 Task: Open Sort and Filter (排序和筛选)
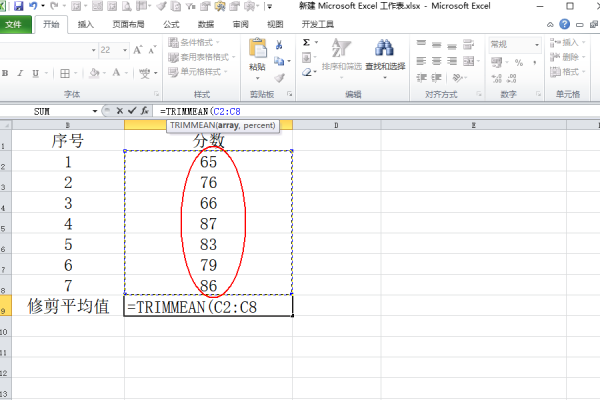[x=341, y=58]
